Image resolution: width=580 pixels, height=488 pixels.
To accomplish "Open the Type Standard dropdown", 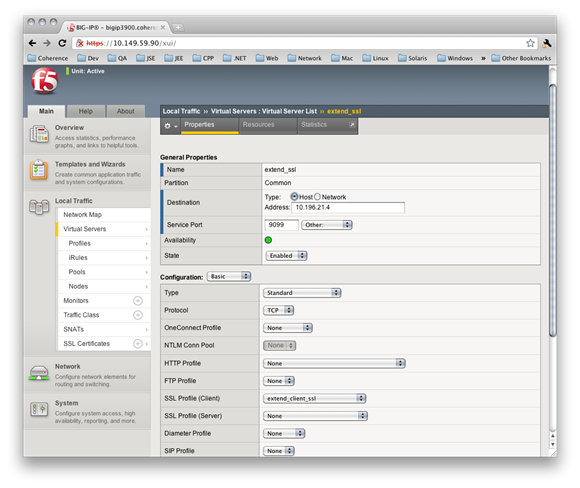I will coord(302,293).
